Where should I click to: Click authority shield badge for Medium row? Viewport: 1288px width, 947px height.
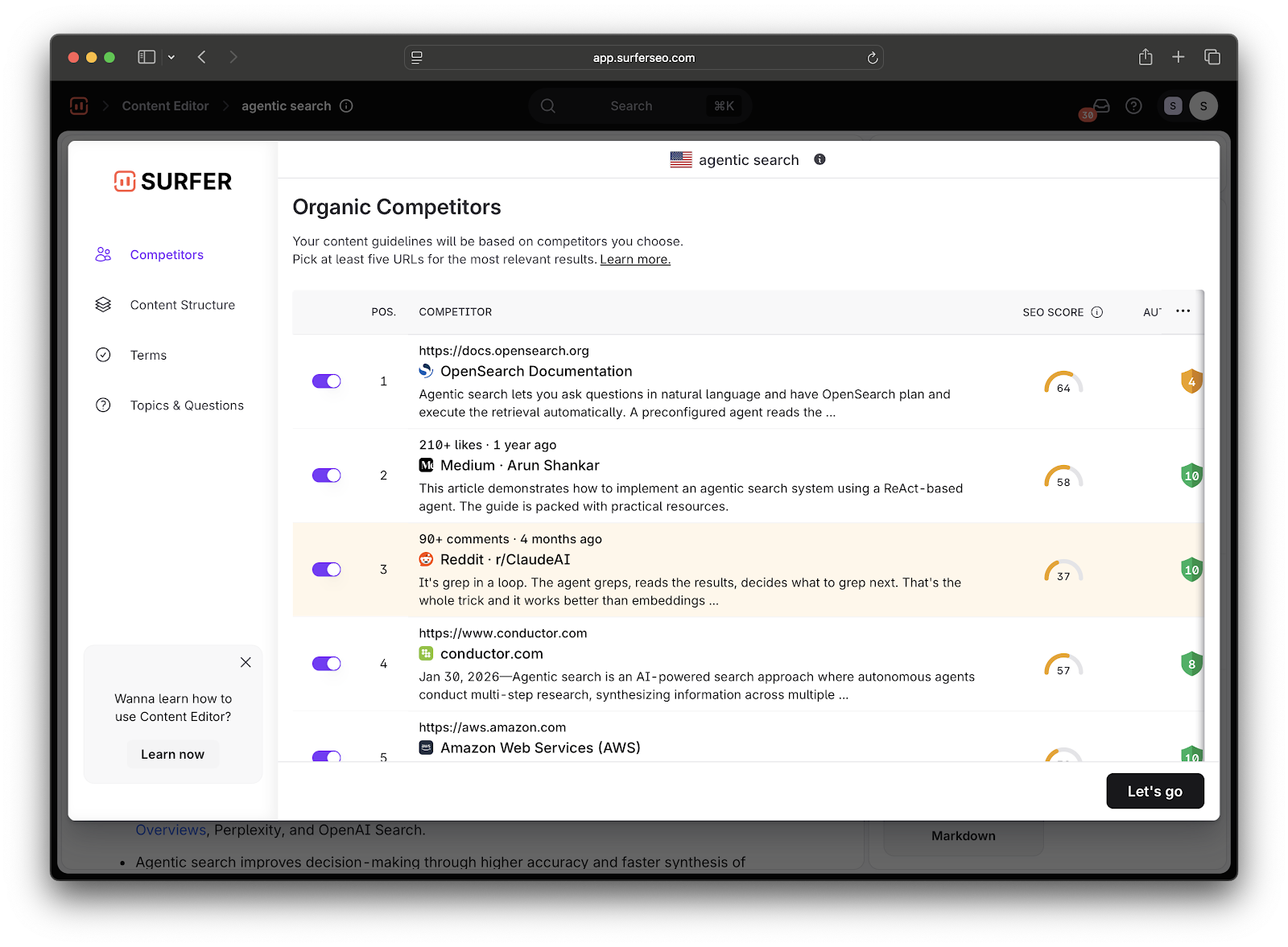[1191, 476]
